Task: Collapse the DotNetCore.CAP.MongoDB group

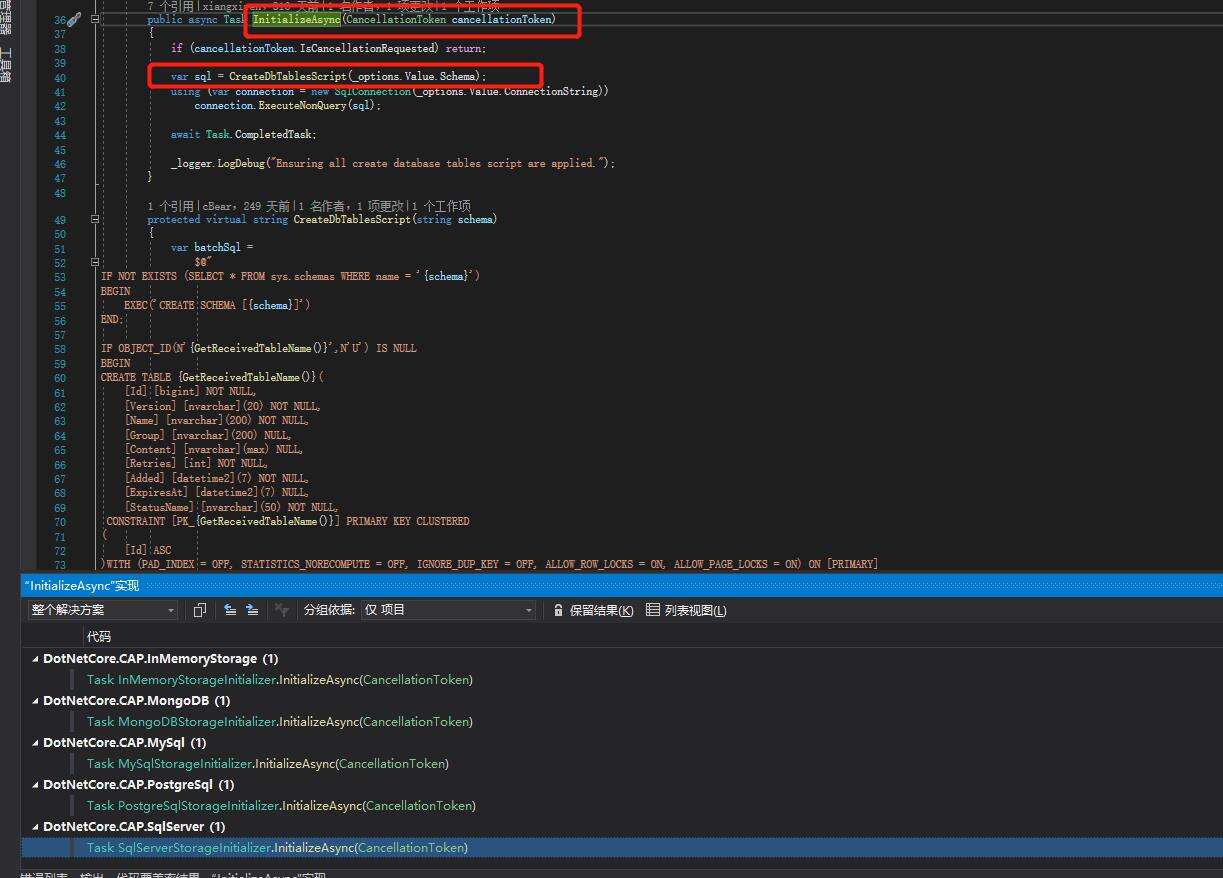Action: pos(36,701)
